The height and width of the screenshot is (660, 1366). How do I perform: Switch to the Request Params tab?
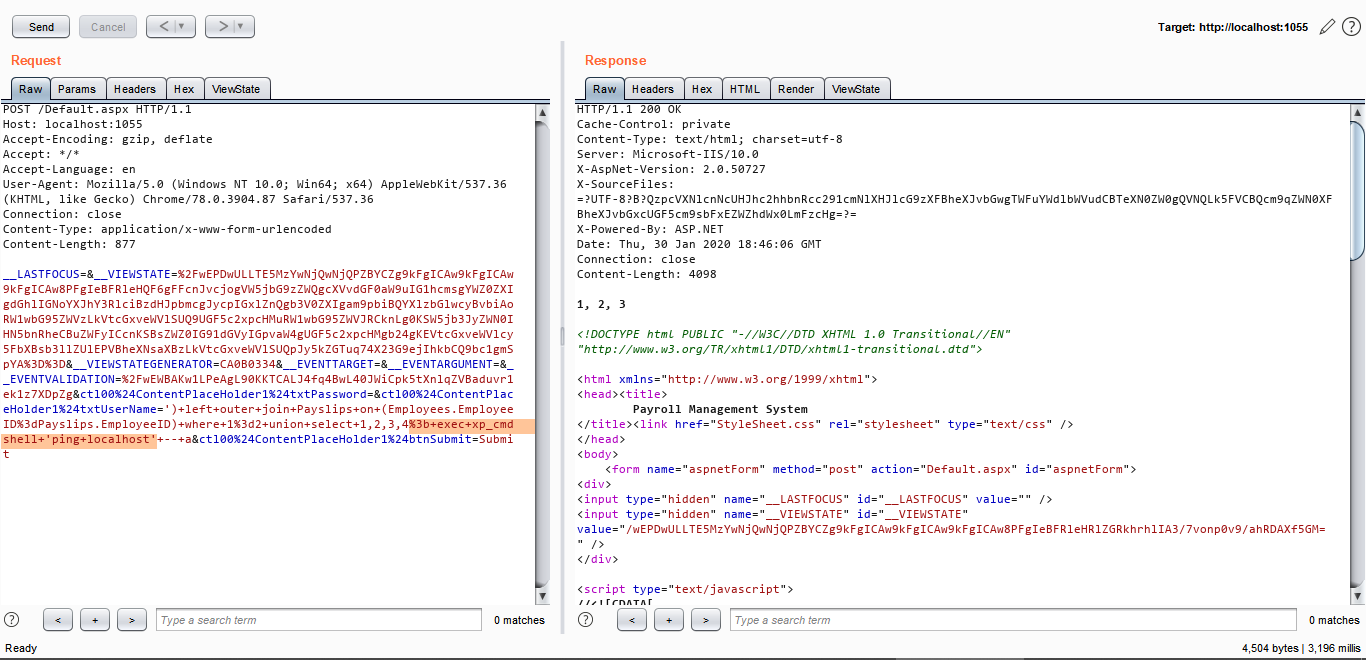coord(77,89)
